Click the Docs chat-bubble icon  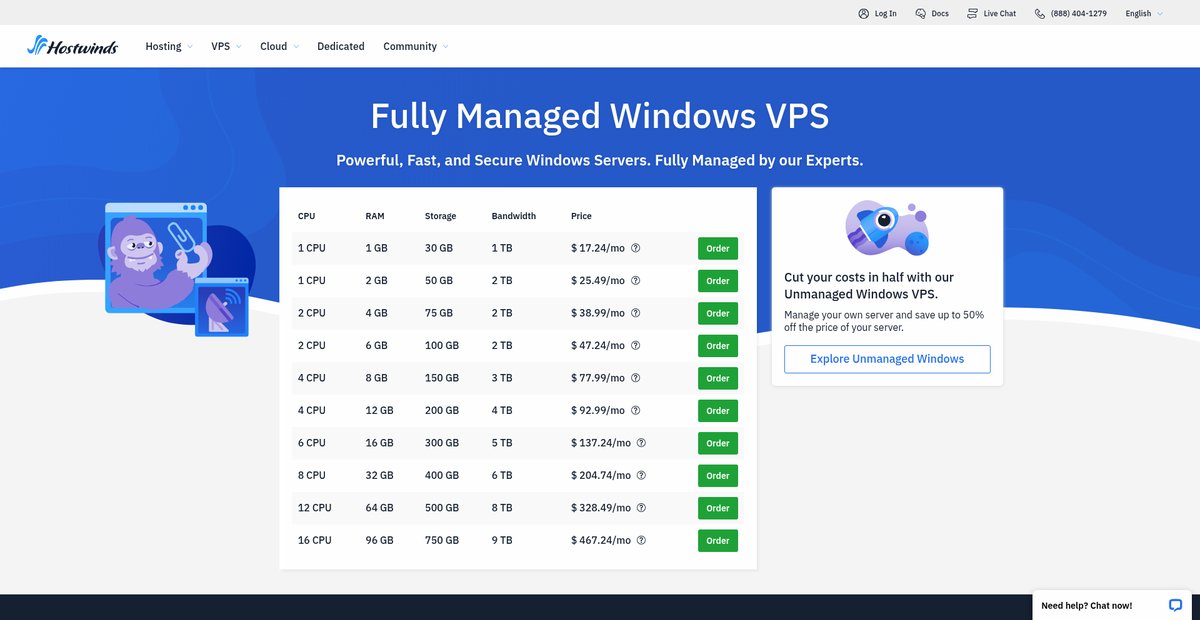[921, 14]
